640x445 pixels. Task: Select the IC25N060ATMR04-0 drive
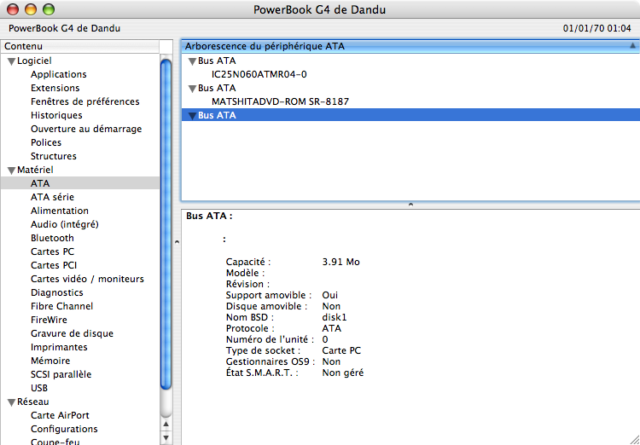[259, 74]
